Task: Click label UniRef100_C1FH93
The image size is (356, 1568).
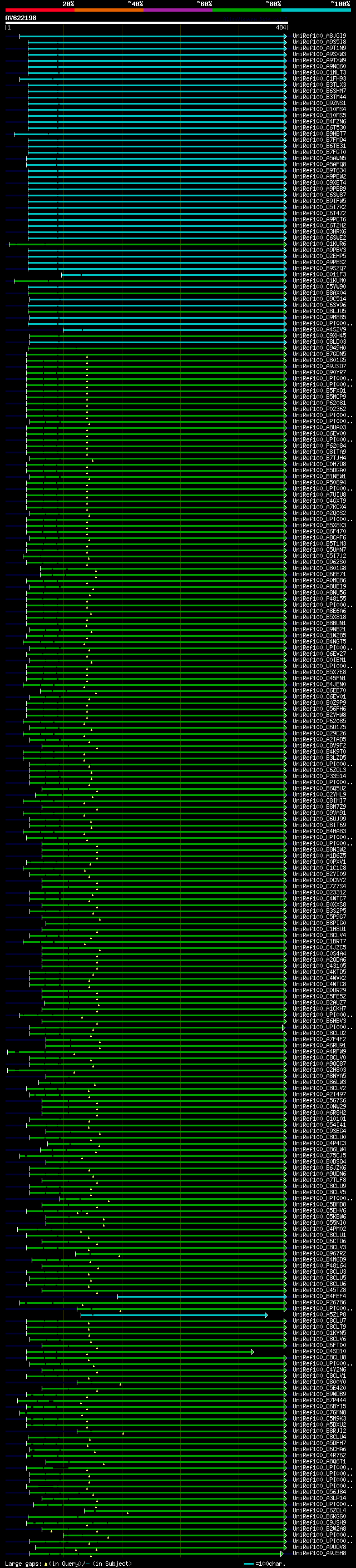Action: pos(319,78)
